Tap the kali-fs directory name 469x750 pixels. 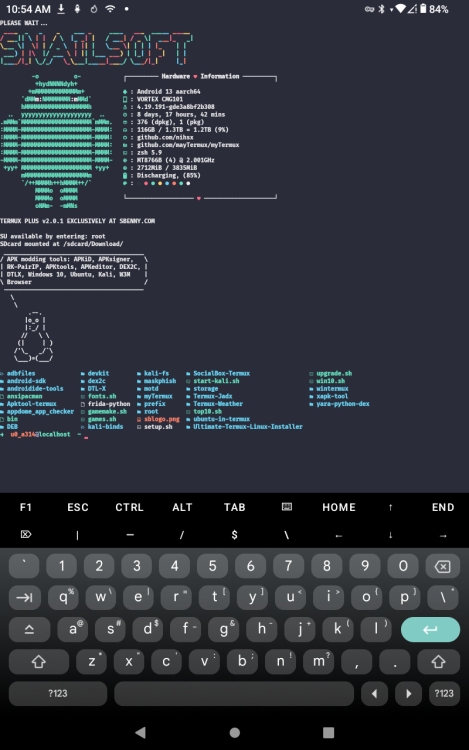156,373
